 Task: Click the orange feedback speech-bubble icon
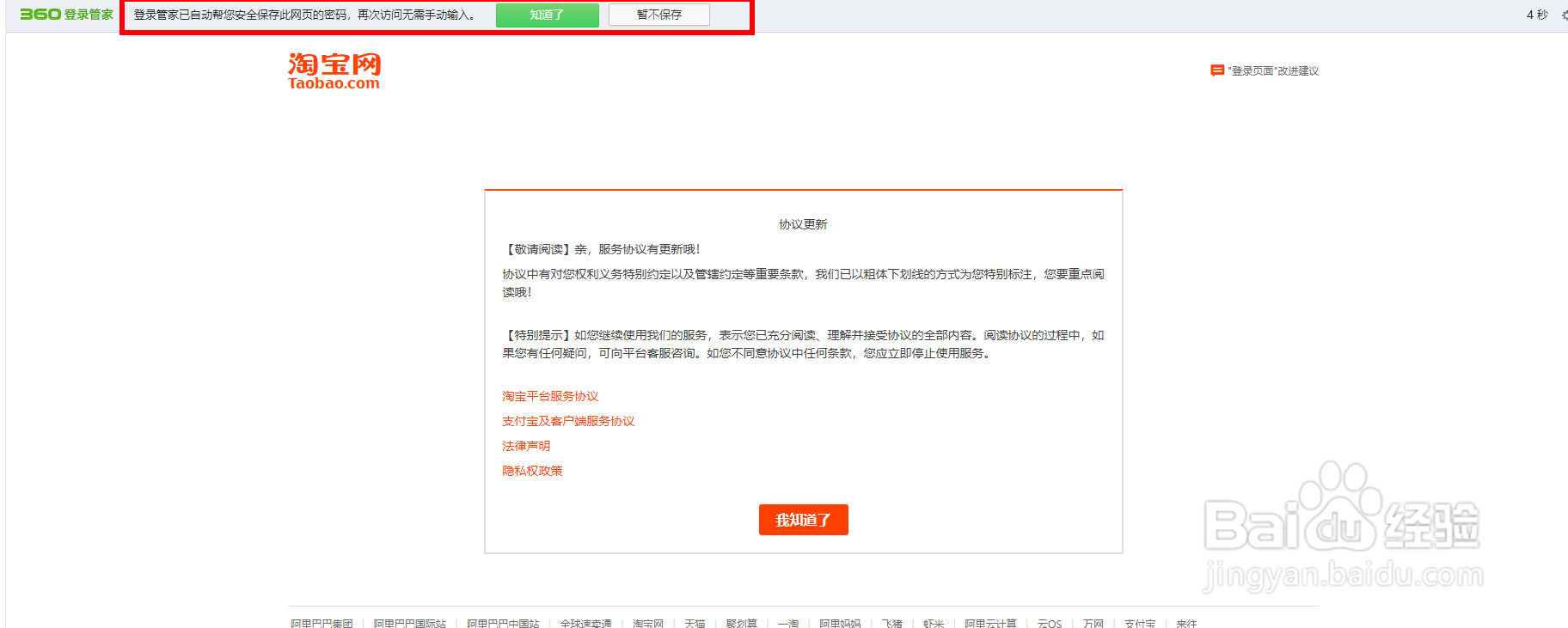[1217, 70]
